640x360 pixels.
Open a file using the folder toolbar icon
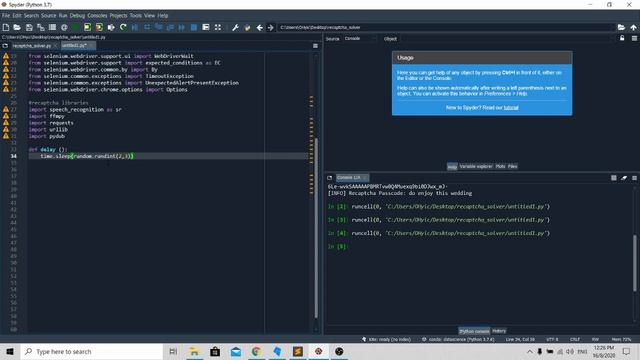pos(17,27)
